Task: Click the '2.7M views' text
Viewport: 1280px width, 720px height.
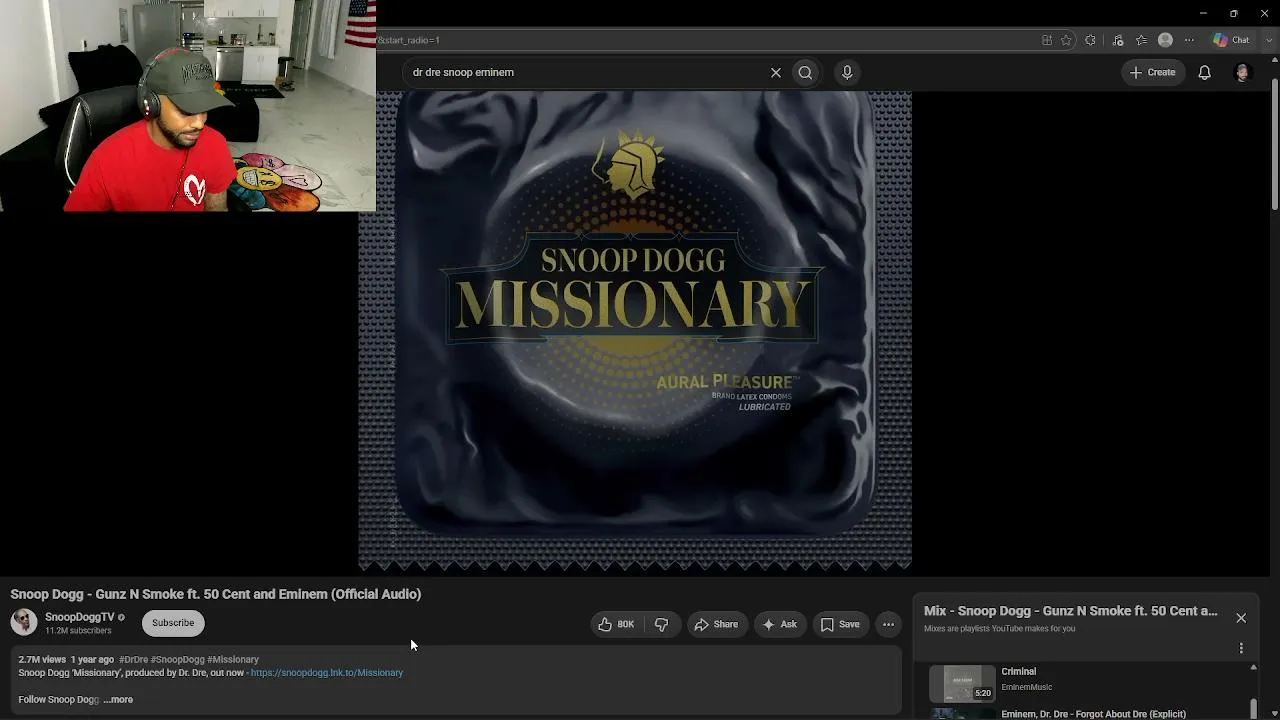Action: [42, 660]
